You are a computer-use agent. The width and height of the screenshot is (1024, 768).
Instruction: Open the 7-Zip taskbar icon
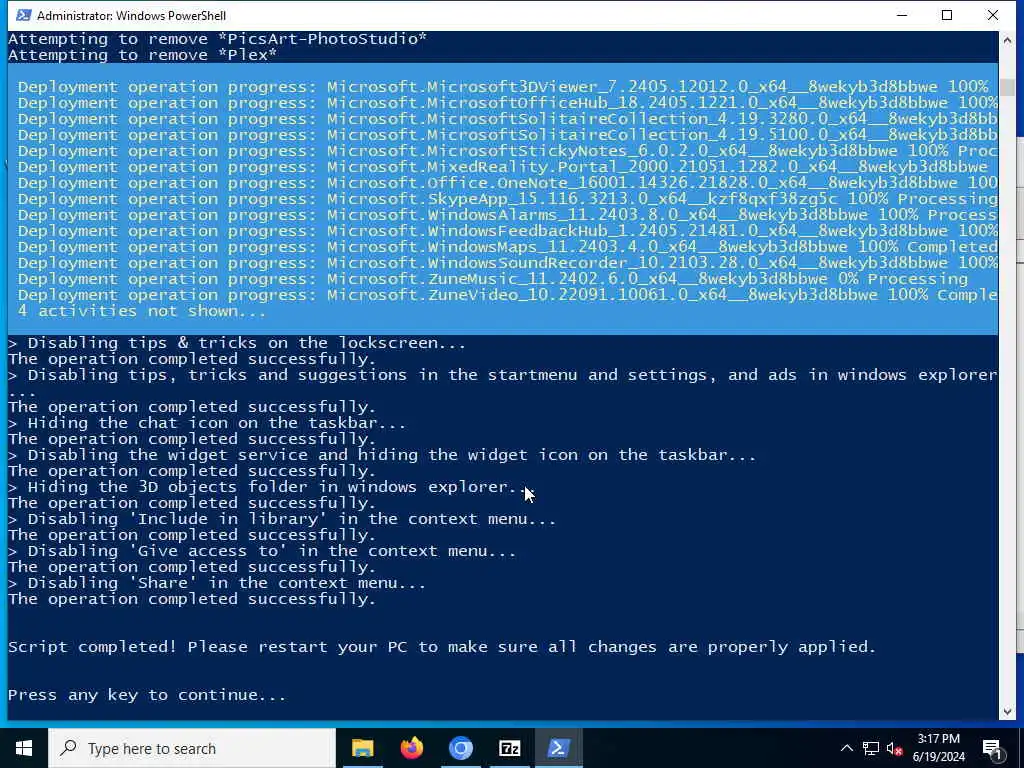(x=509, y=748)
